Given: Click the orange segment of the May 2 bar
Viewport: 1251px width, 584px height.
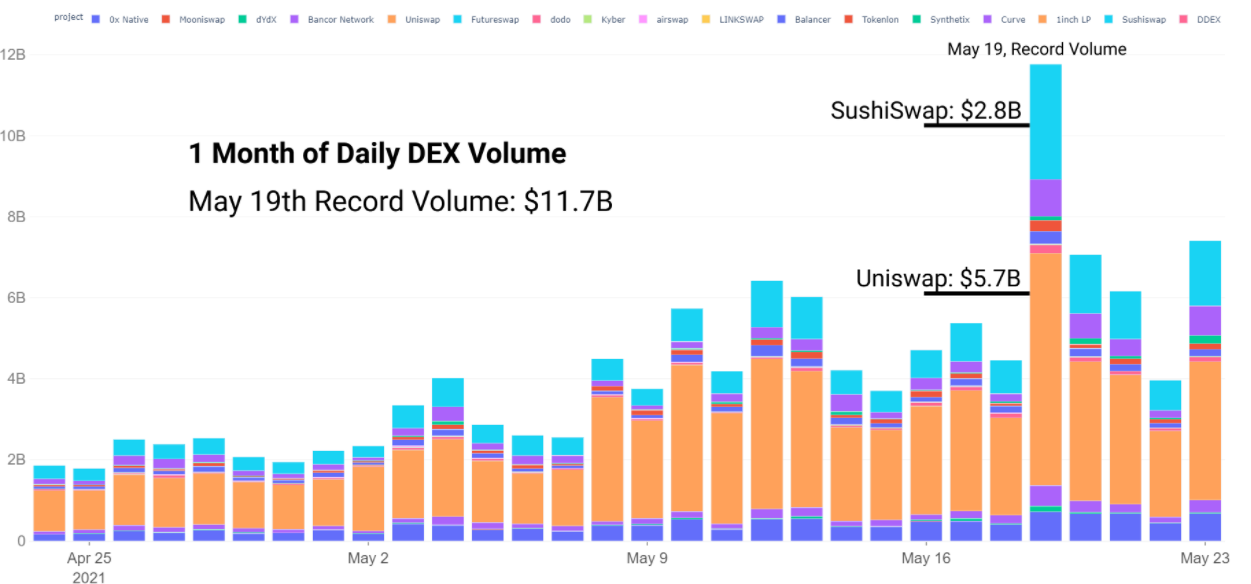Looking at the screenshot, I should 368,498.
